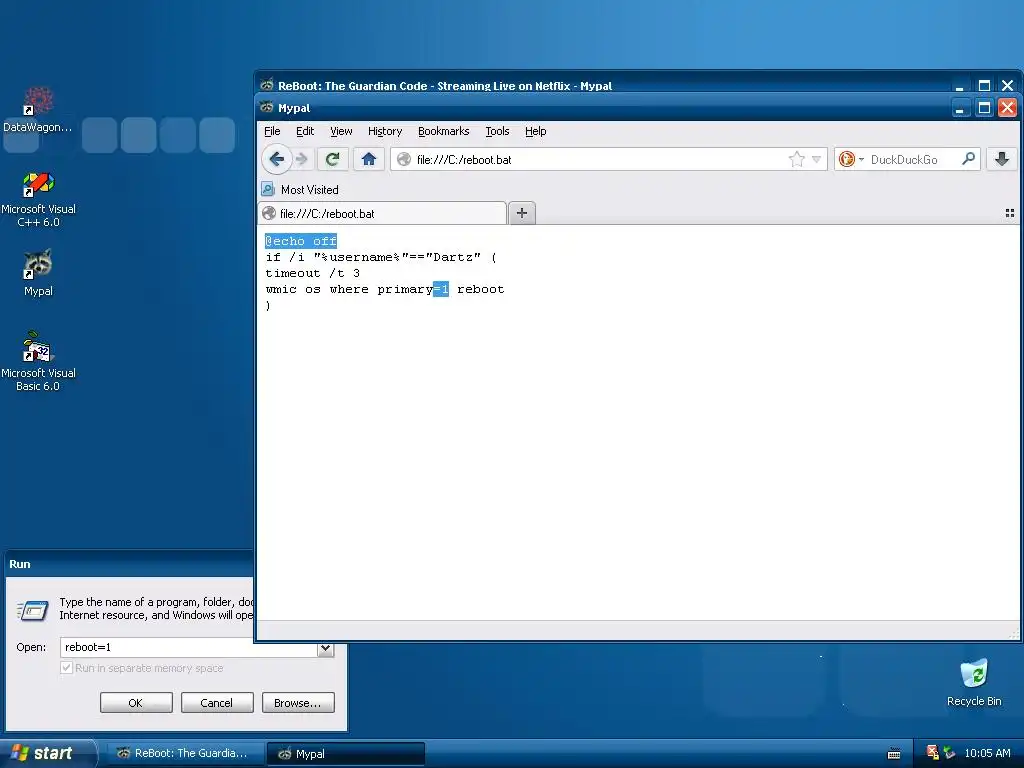1024x768 pixels.
Task: Expand the Run dialog Open dropdown arrow
Action: click(325, 648)
